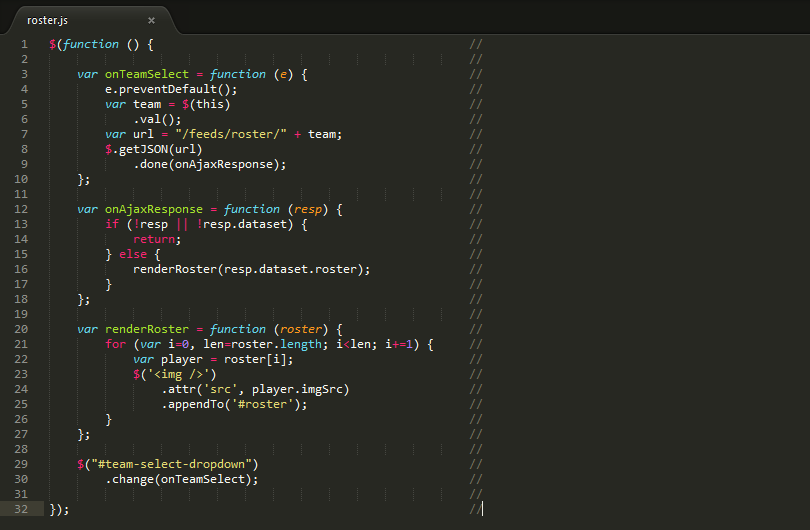Click the "#team-select-dropdown" selector string

coord(171,464)
